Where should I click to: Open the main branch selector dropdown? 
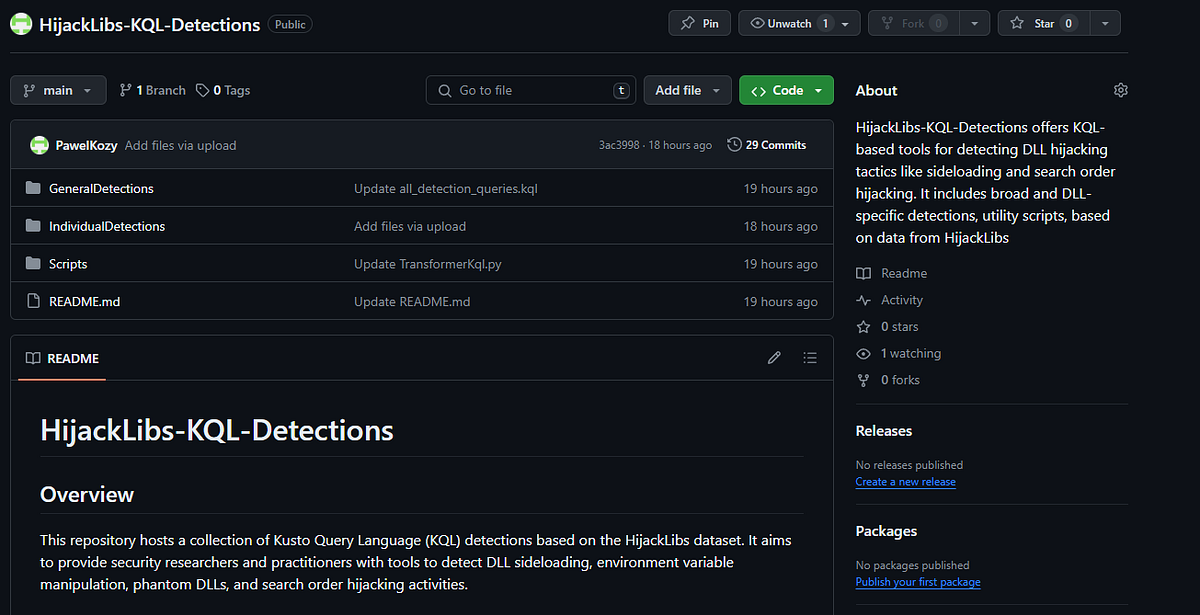[x=58, y=90]
